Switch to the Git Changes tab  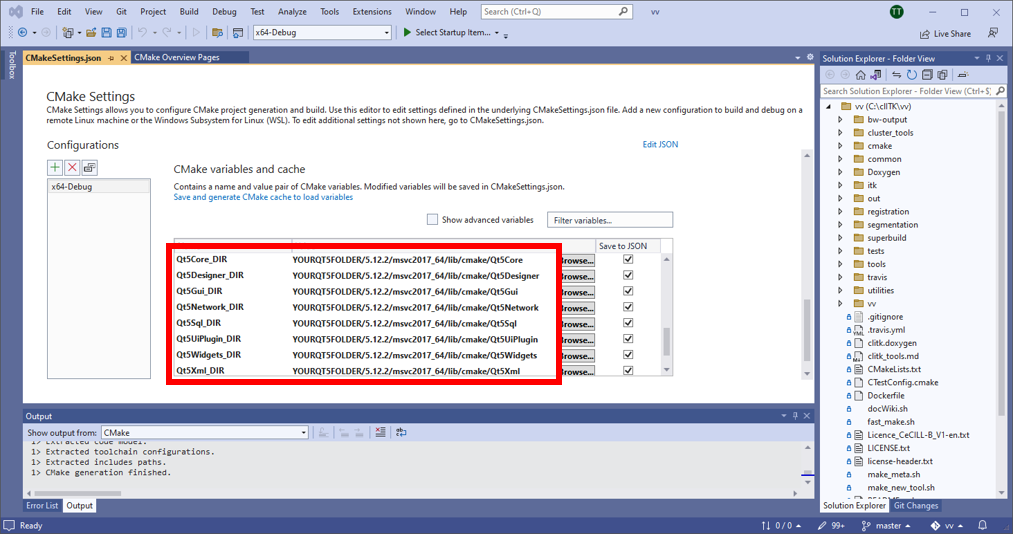click(915, 506)
